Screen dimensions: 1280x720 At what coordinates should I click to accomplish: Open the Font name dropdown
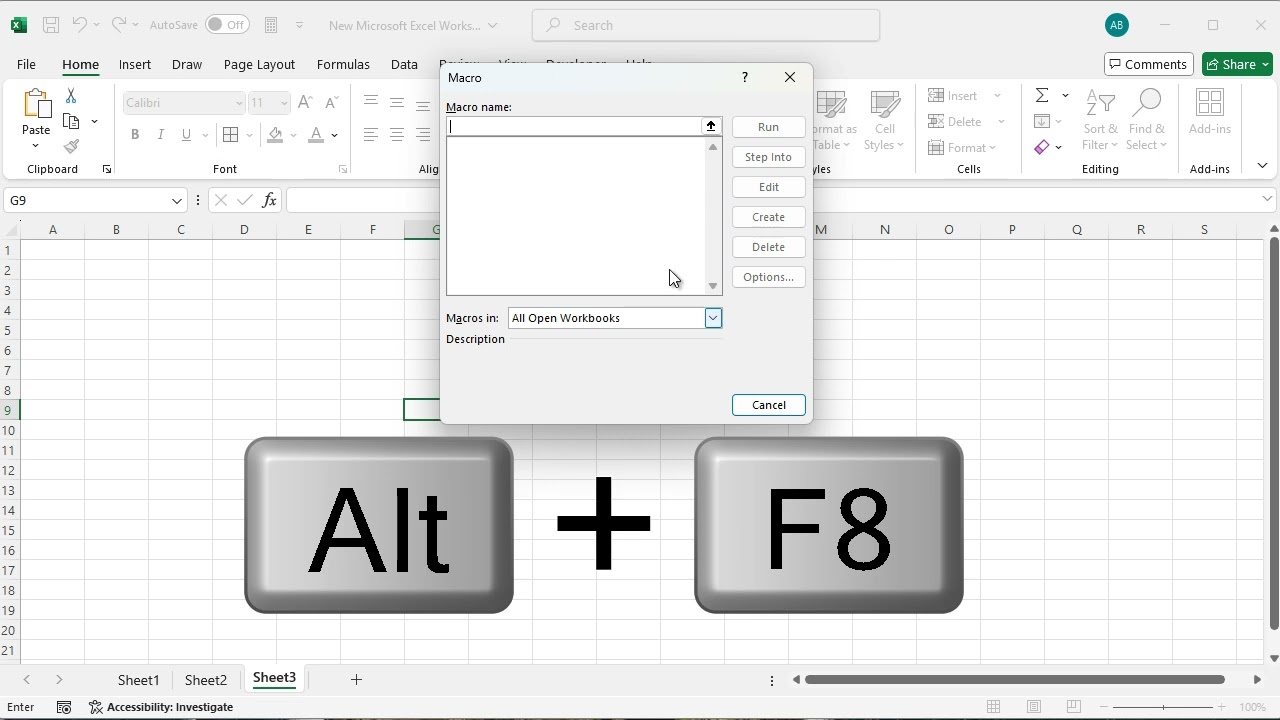(238, 103)
